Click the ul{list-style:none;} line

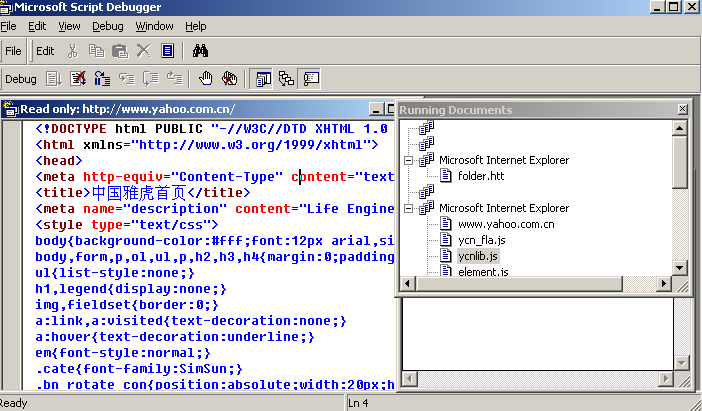tap(115, 273)
